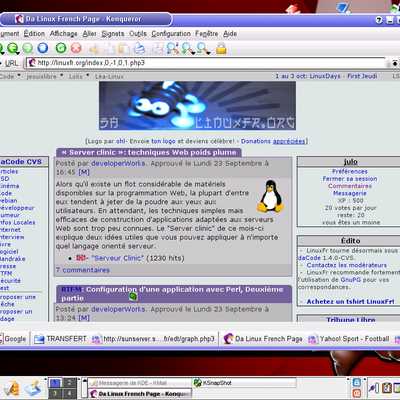Click the yellow padlock security icon
The image size is (400, 400).
(x=221, y=49)
